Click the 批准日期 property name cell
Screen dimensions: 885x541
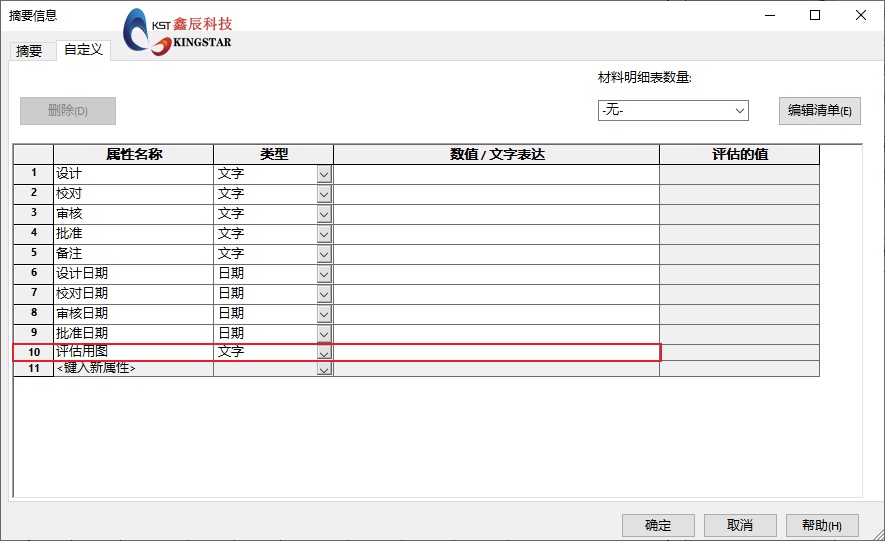click(x=133, y=333)
